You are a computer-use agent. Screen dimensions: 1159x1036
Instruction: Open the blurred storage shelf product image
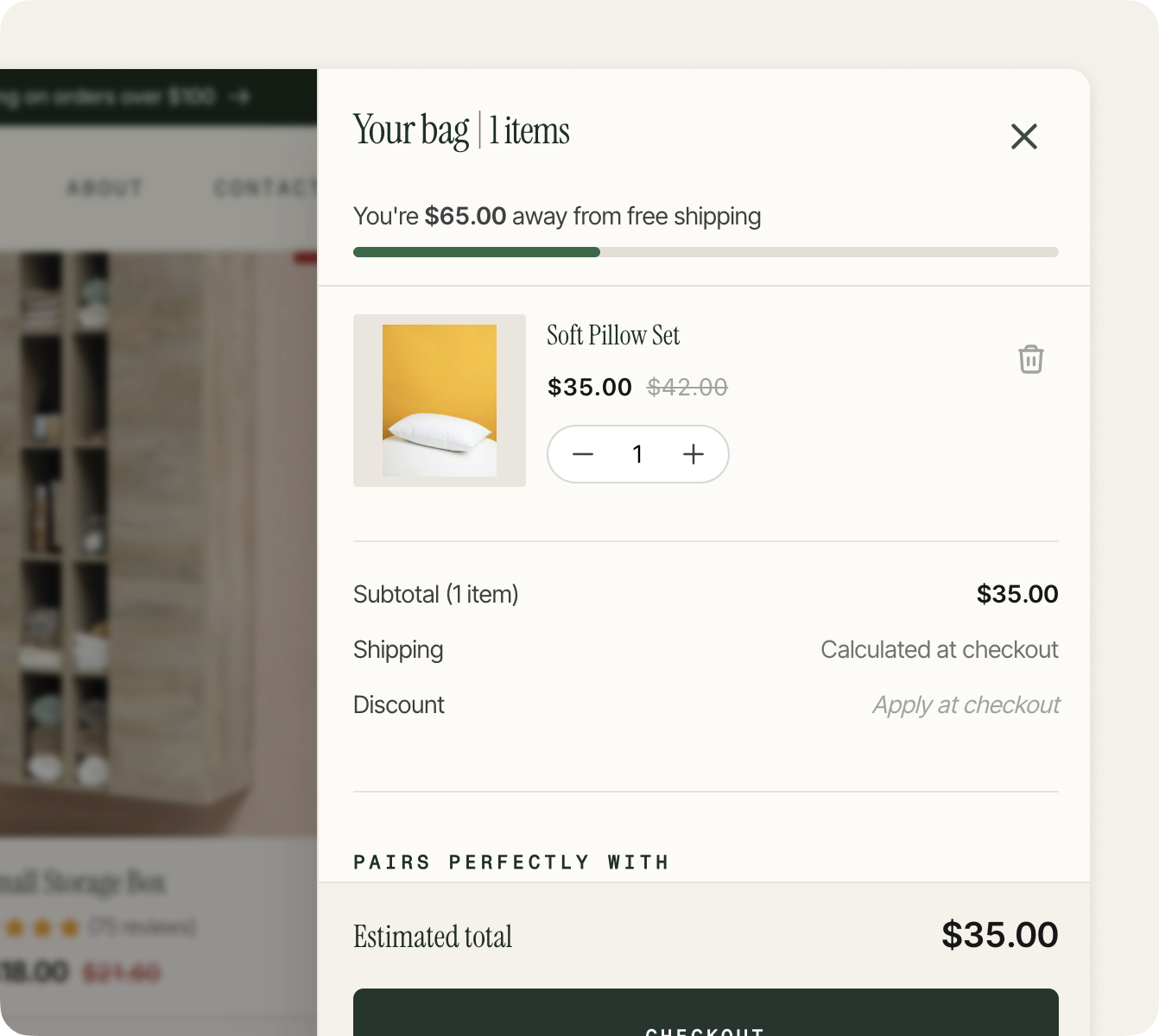[158, 544]
